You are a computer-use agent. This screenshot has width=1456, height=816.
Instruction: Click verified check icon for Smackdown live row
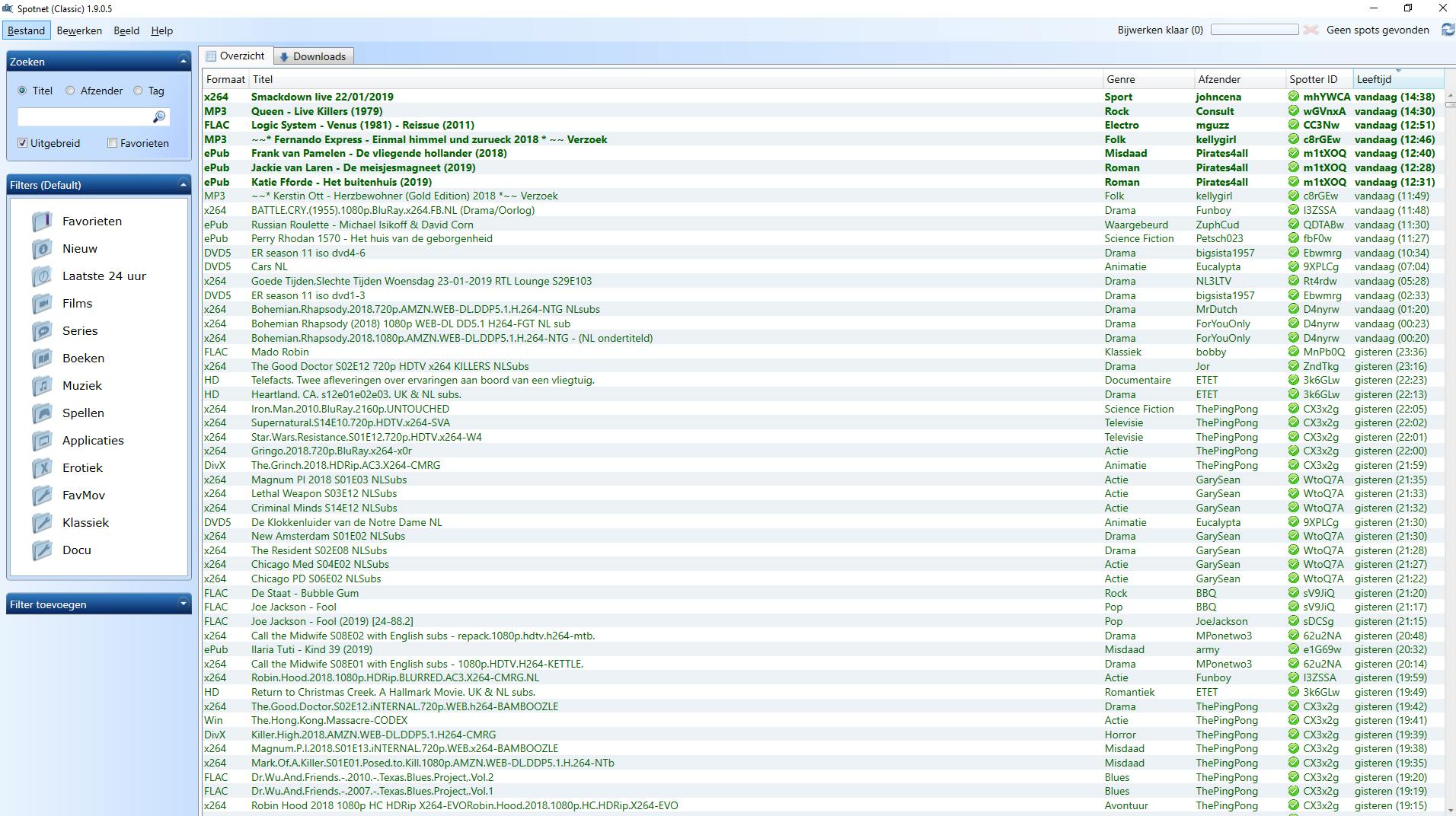[x=1293, y=97]
